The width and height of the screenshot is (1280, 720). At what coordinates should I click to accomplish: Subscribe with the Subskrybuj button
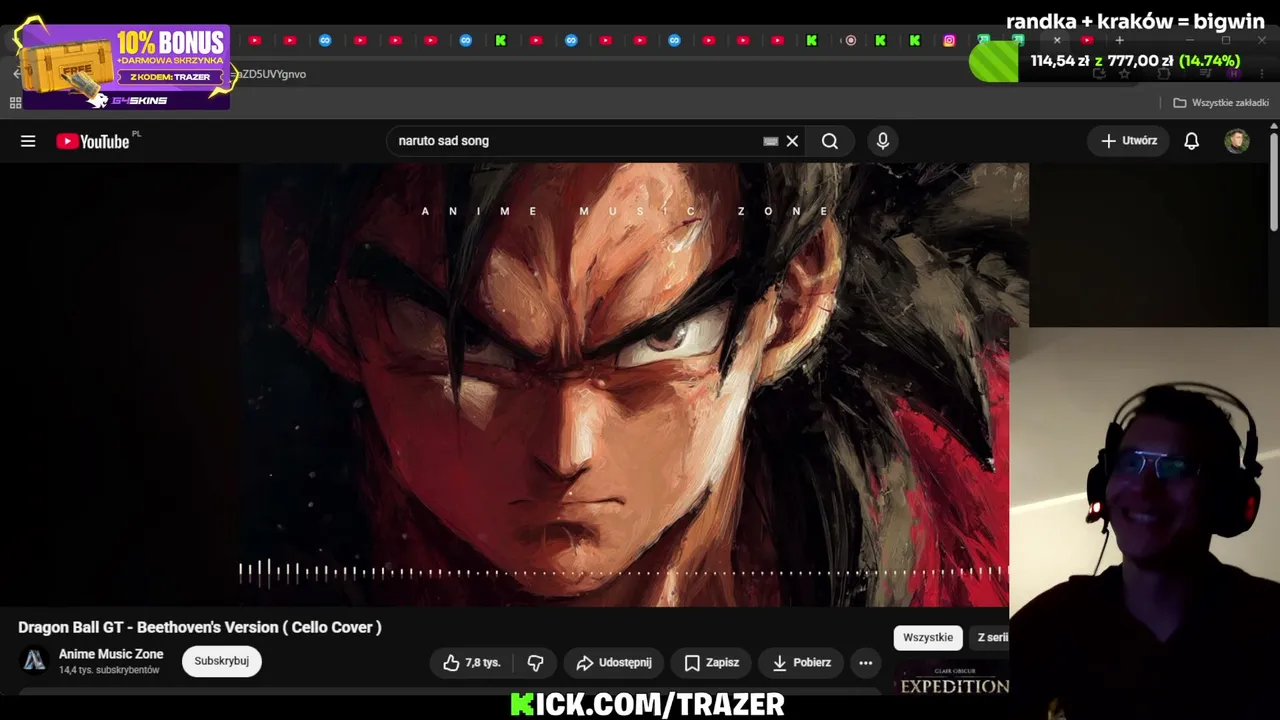click(222, 661)
